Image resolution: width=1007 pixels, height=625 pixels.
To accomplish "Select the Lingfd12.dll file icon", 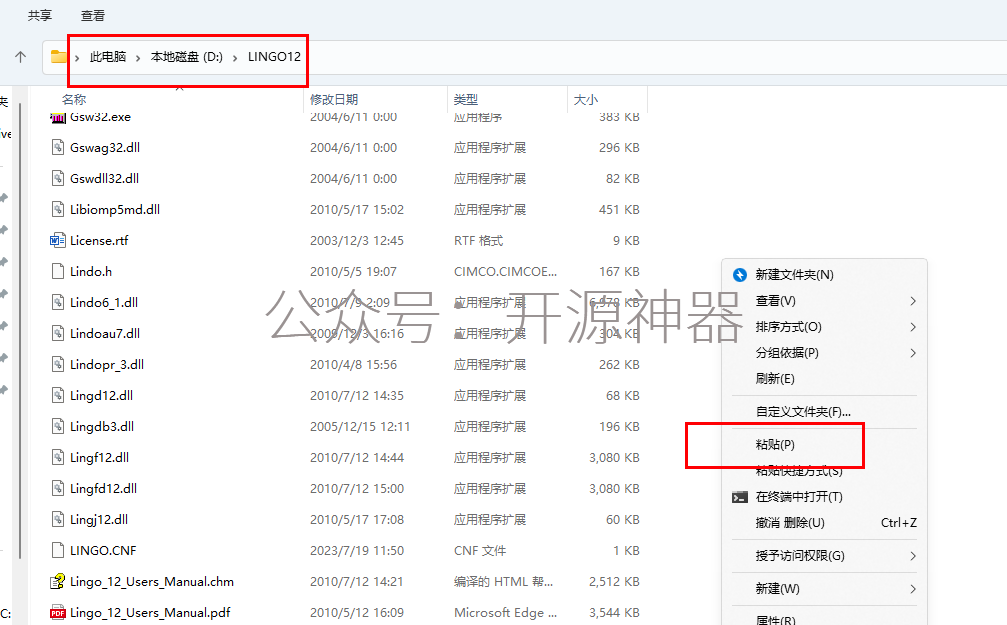I will click(x=58, y=488).
